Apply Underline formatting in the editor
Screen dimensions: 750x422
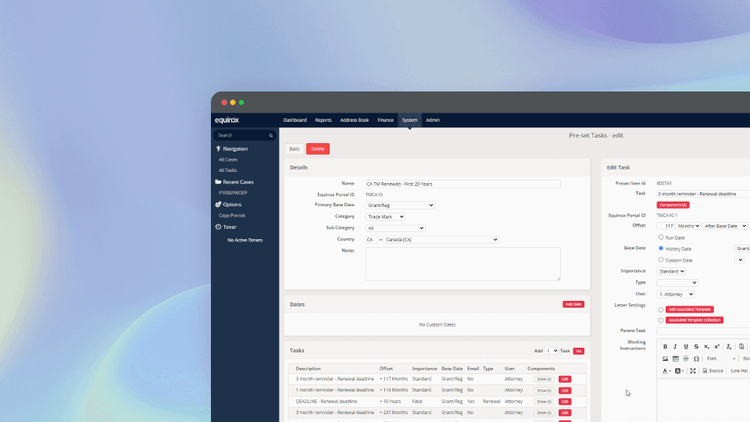tap(686, 346)
